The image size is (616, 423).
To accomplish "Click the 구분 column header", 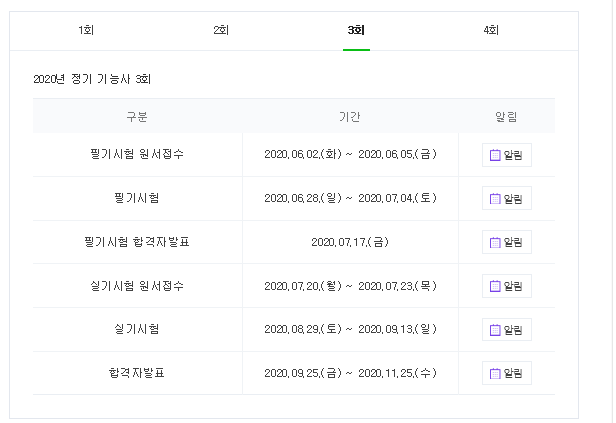I will coord(137,117).
